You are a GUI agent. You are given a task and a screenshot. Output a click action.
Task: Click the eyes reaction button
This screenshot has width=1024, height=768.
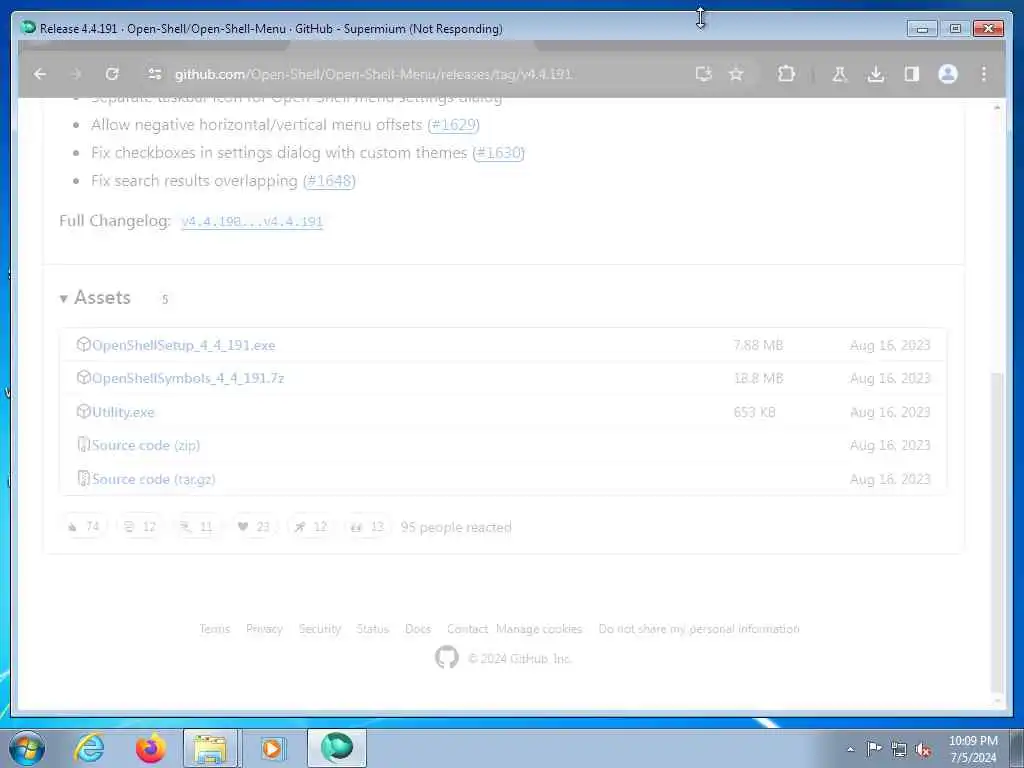pos(367,526)
